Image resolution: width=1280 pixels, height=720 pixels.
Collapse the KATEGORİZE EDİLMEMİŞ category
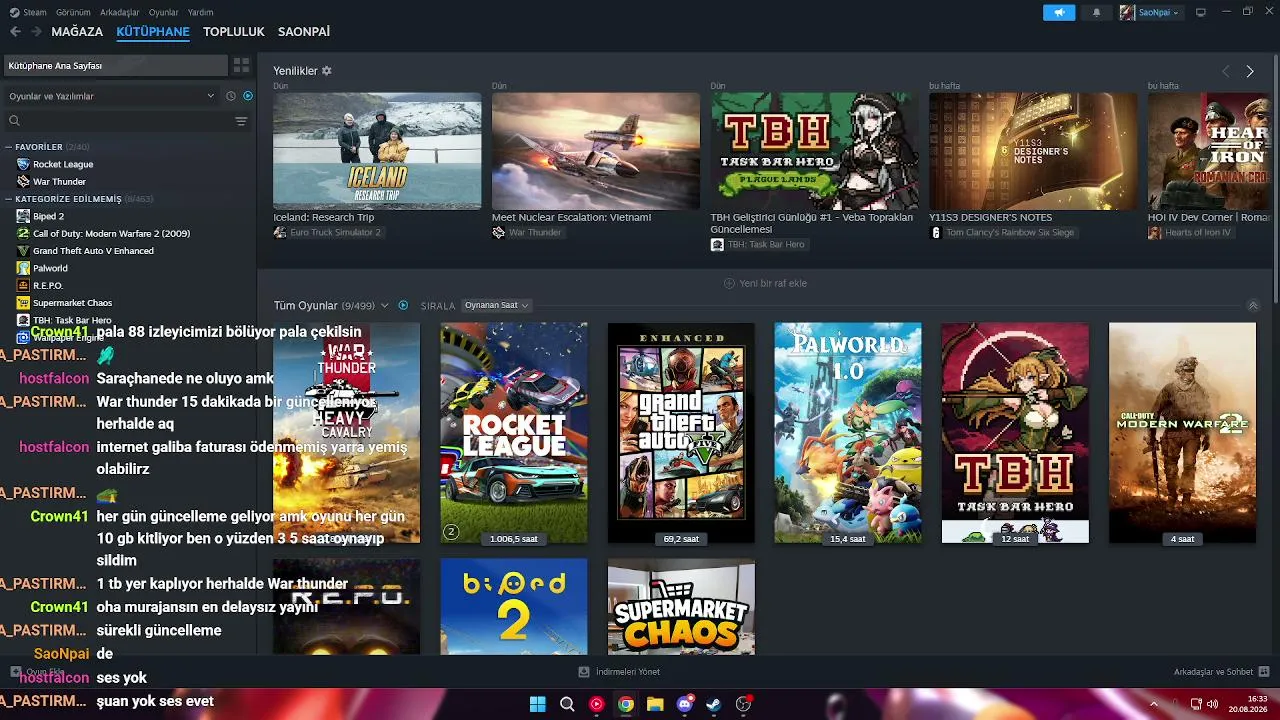tap(9, 199)
